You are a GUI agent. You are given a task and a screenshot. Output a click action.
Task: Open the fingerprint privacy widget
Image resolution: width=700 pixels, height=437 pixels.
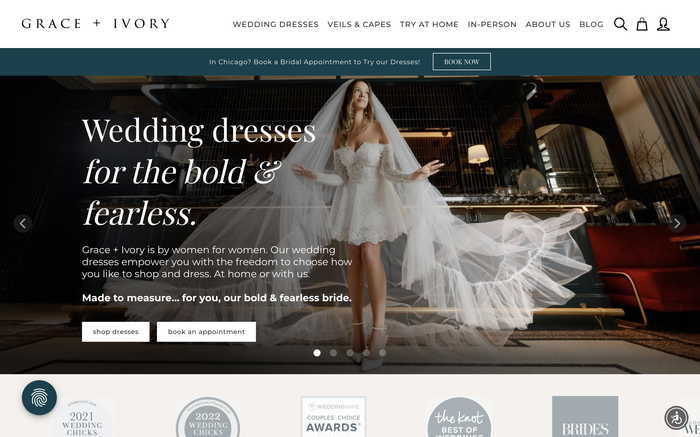39,397
